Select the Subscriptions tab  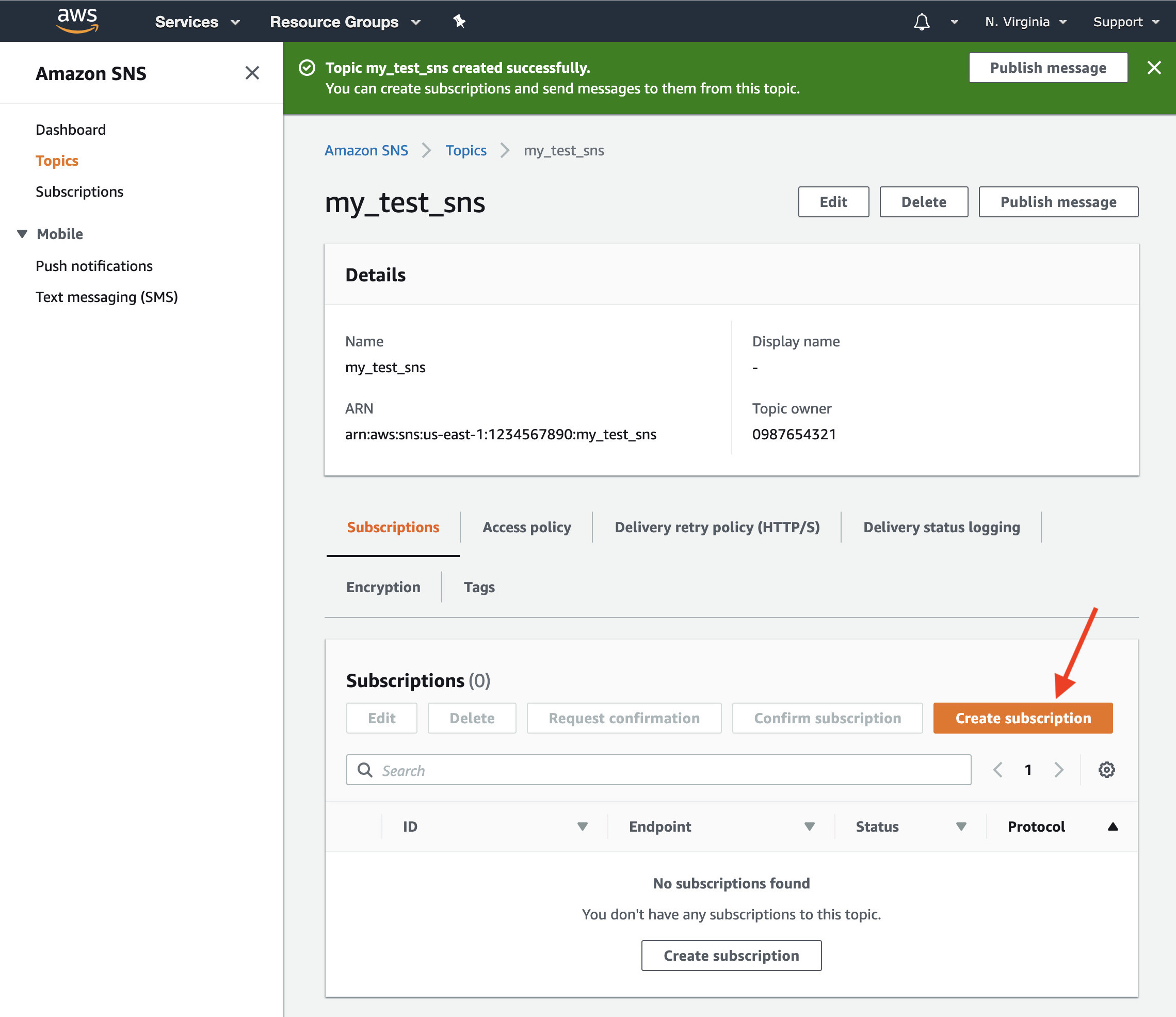pyautogui.click(x=393, y=527)
